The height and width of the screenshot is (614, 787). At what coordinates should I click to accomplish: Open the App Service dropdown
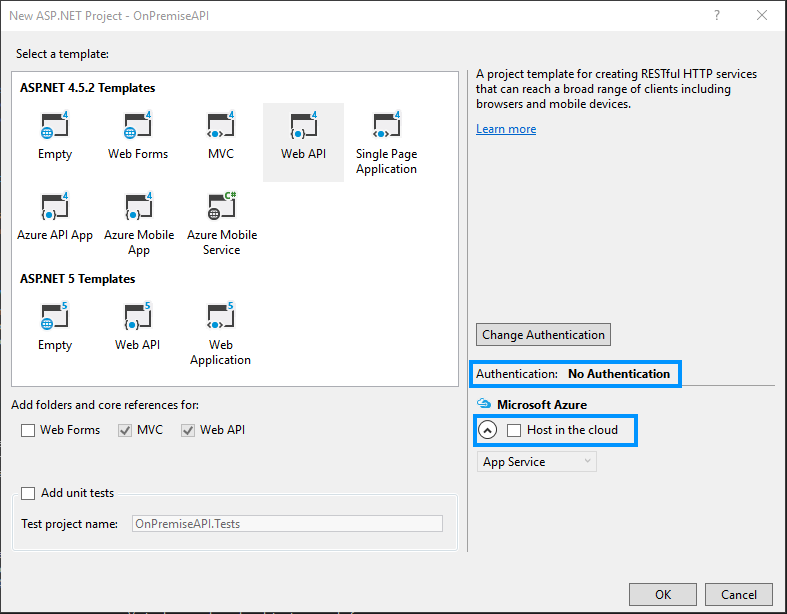tap(537, 462)
